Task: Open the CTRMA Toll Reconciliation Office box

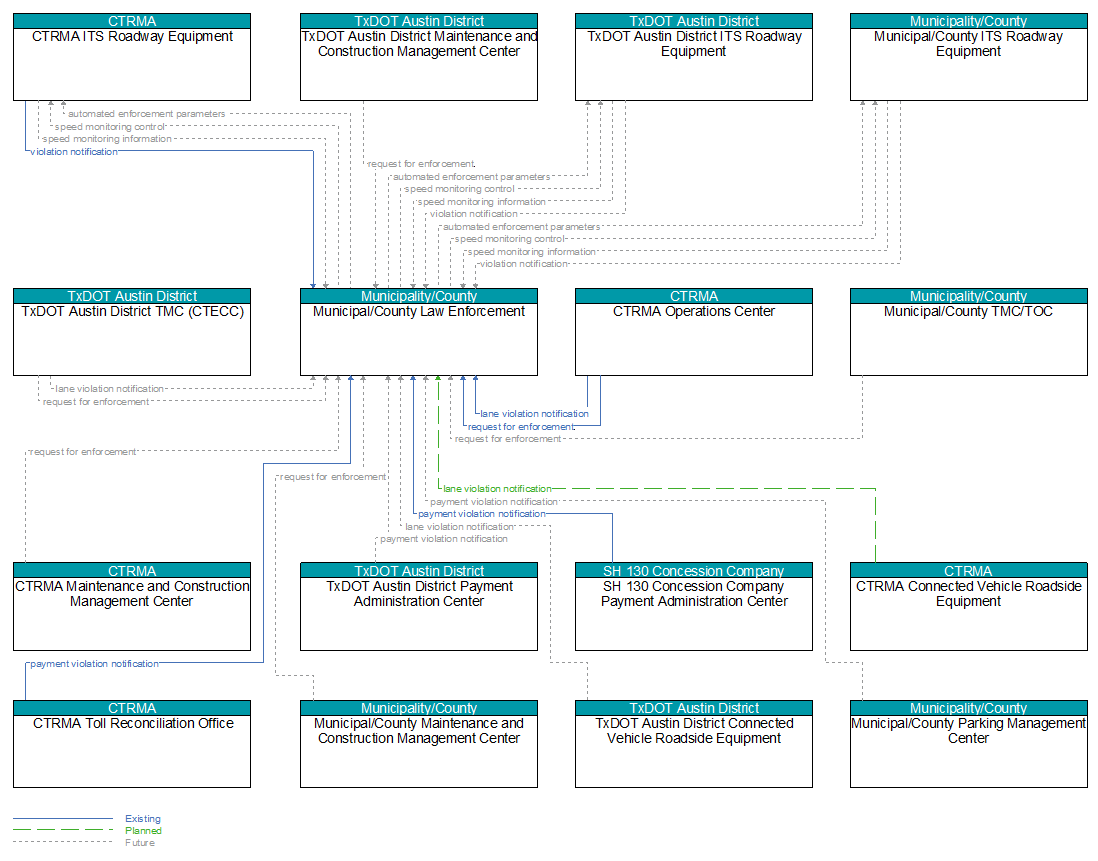Action: click(x=132, y=744)
